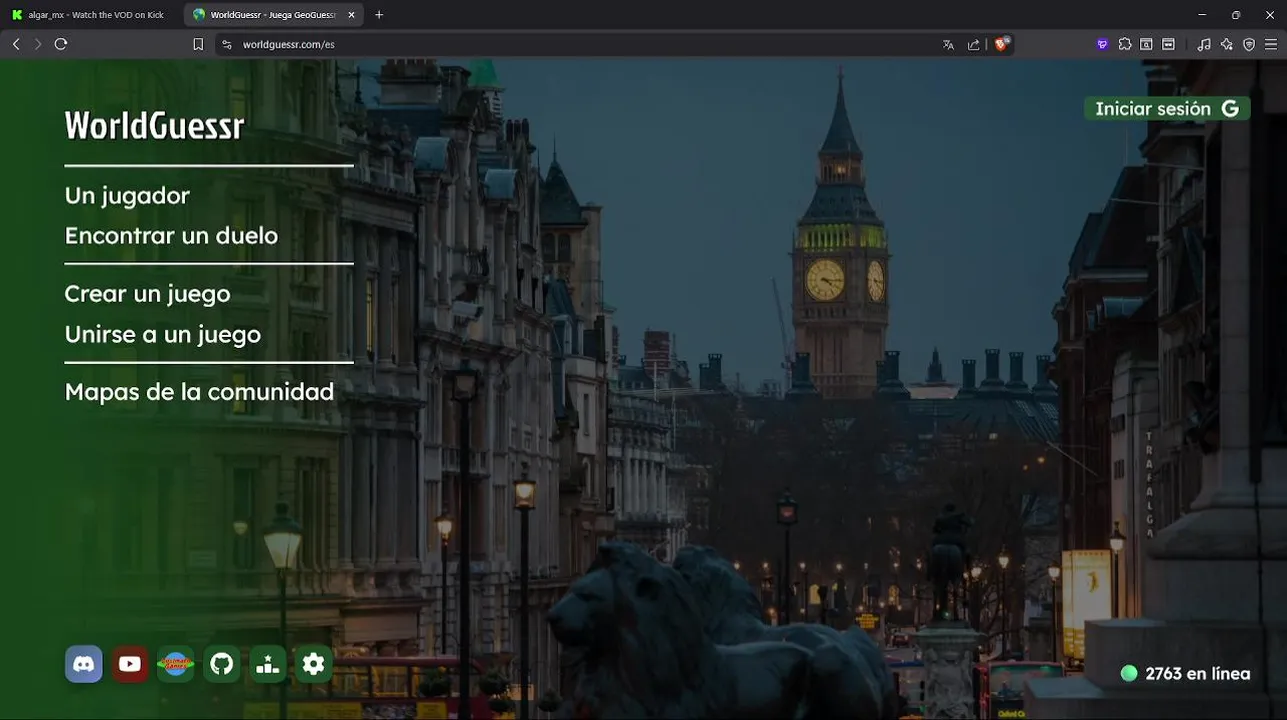Reload the current page
Screen dimensions: 1287x720
[61, 44]
